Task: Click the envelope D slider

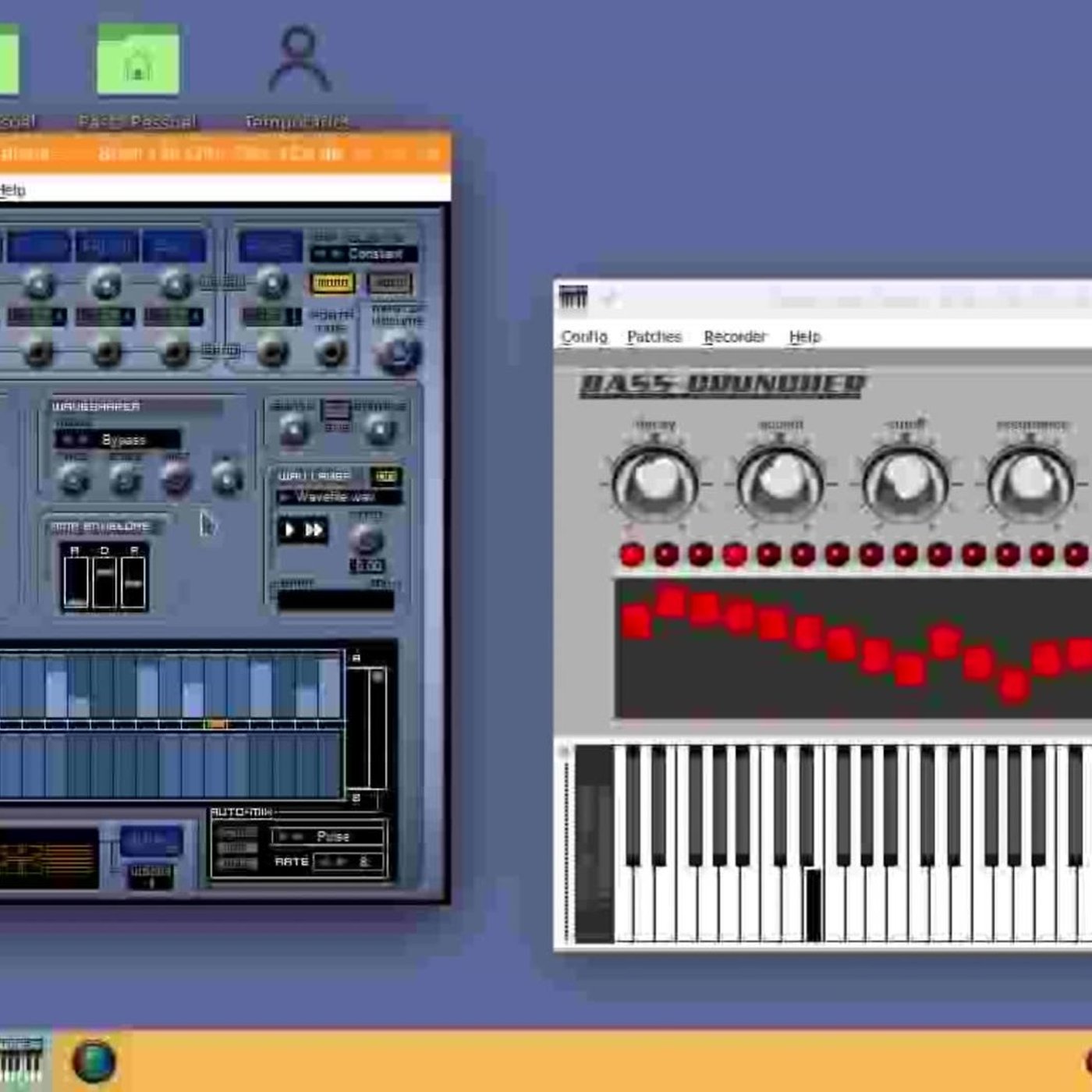Action: pos(105,581)
